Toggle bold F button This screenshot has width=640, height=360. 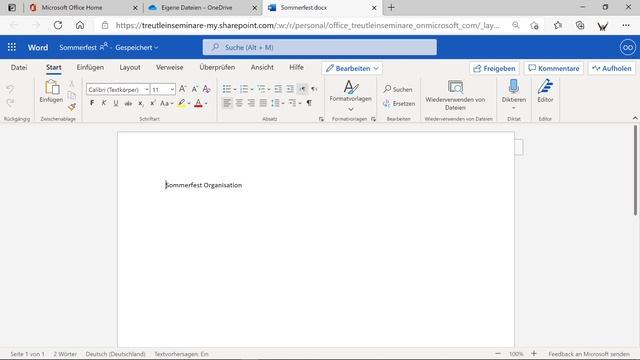tap(92, 103)
